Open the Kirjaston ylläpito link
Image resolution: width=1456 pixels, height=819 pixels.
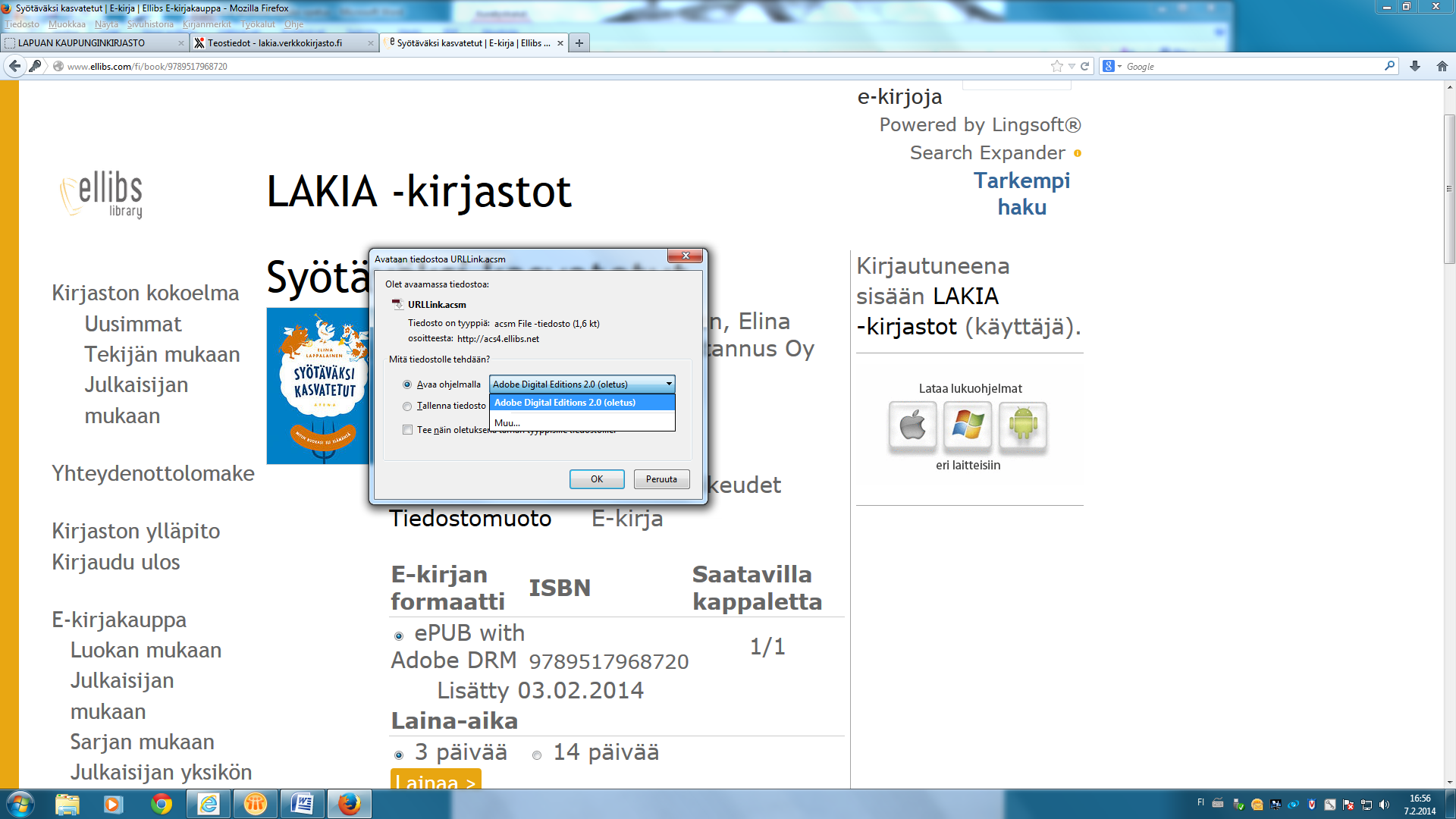(136, 532)
